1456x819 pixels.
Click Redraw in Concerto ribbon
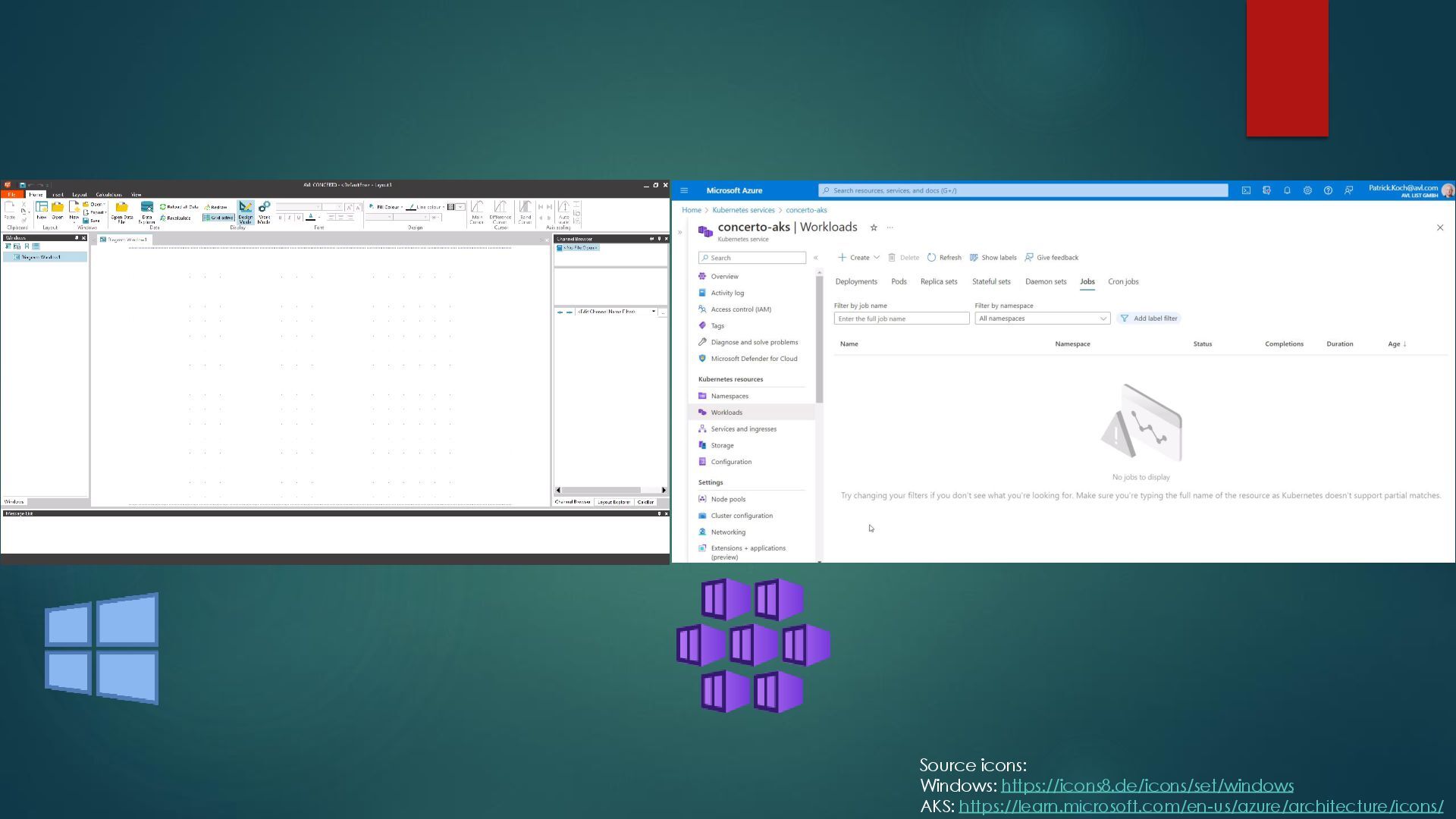pyautogui.click(x=216, y=207)
